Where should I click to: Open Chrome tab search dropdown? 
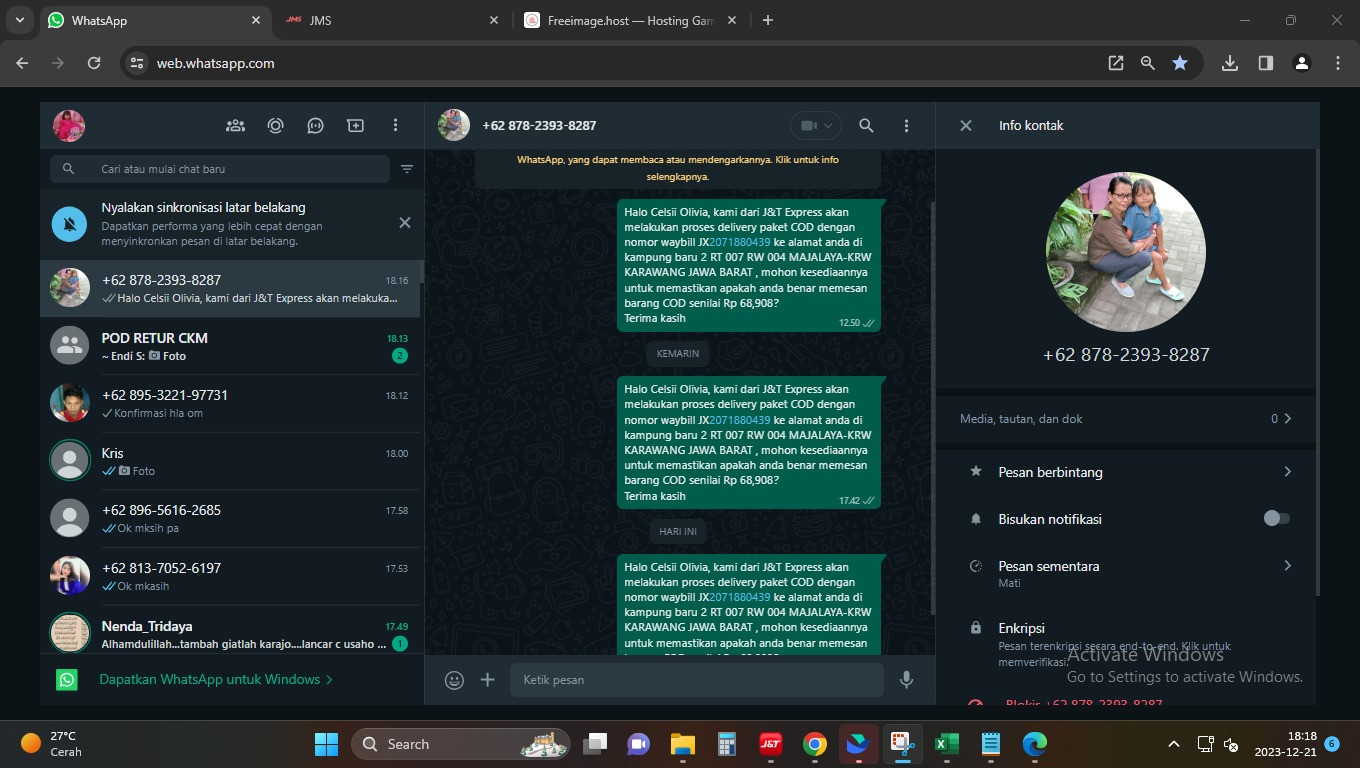click(x=19, y=20)
